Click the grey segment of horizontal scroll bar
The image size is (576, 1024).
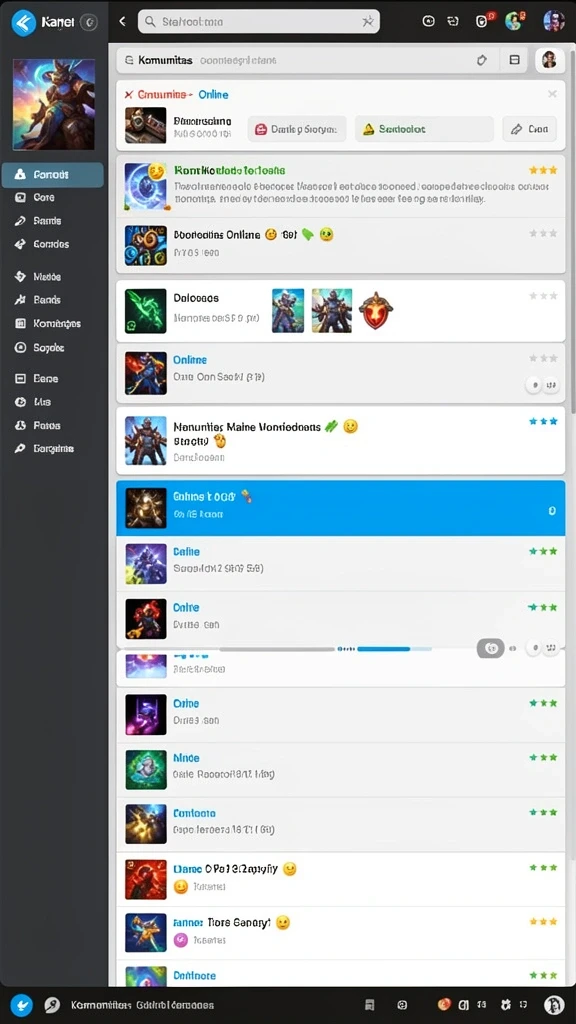[x=278, y=649]
